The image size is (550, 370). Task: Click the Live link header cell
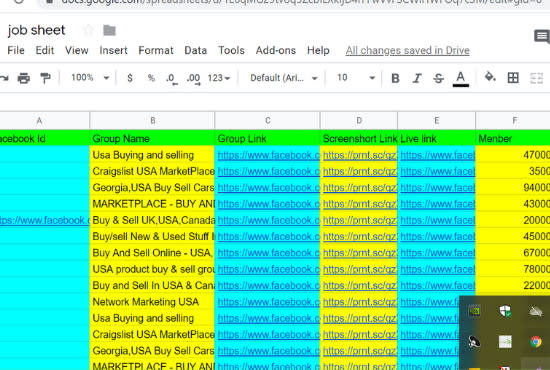[x=436, y=139]
